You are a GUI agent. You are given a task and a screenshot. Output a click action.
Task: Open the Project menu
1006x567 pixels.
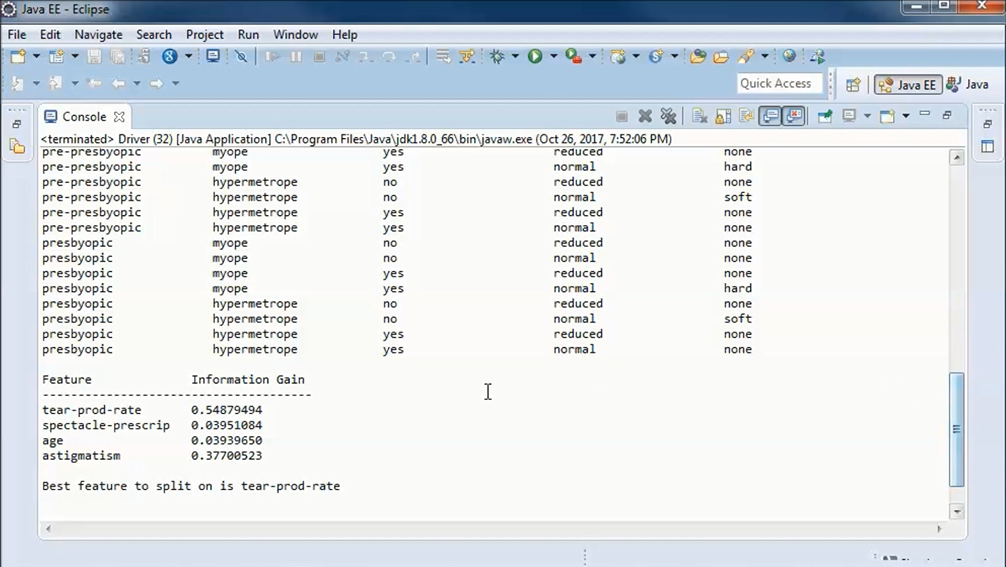205,35
